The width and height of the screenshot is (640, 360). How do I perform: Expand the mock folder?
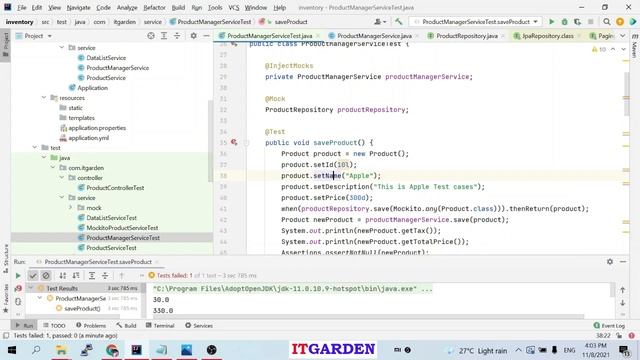pyautogui.click(x=71, y=207)
